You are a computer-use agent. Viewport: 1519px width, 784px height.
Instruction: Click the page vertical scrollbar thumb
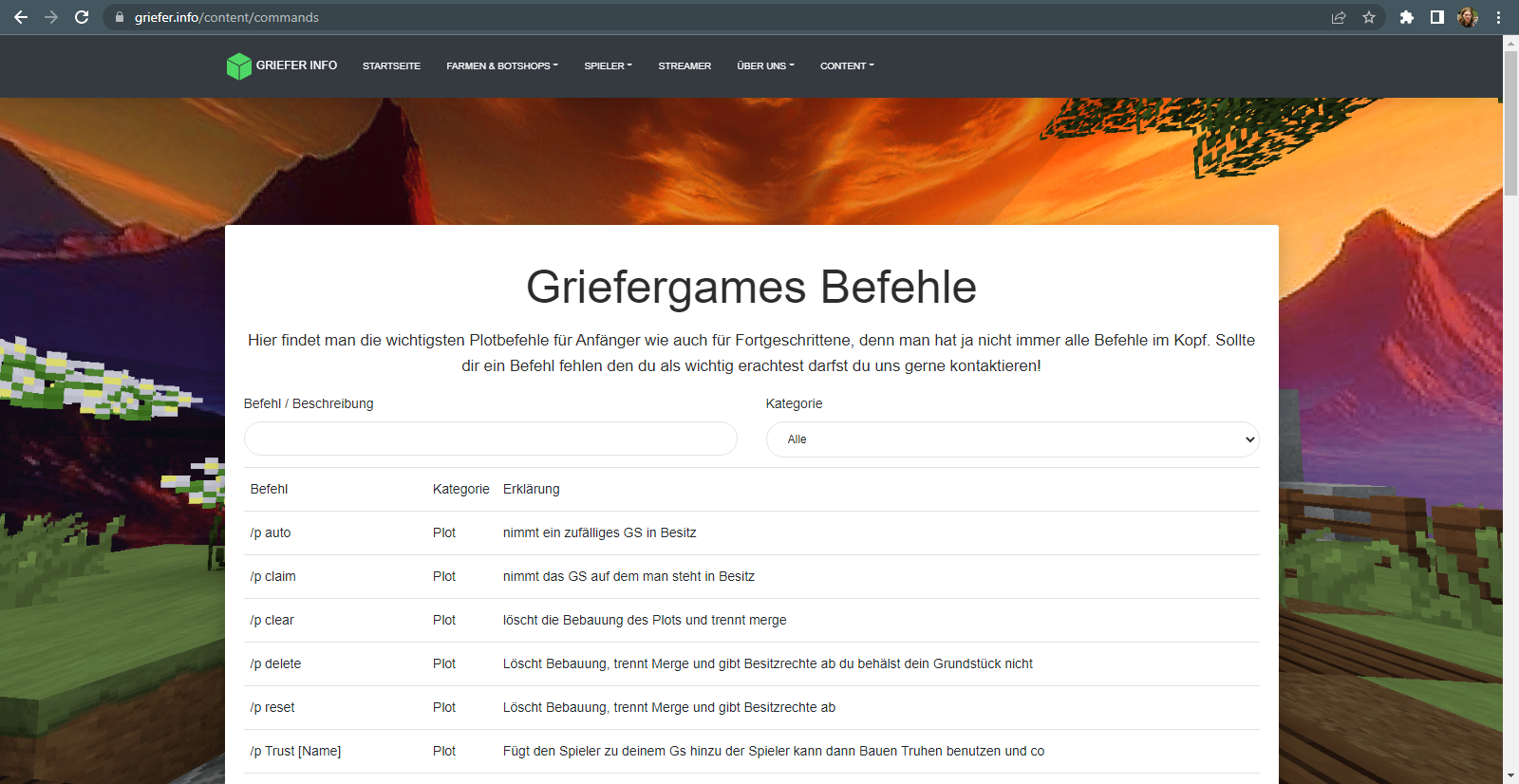click(x=1510, y=123)
